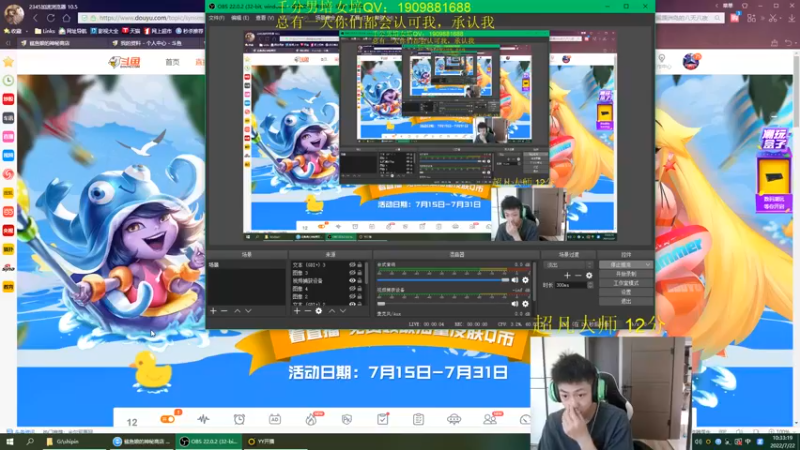The width and height of the screenshot is (800, 450).
Task: Open video capture device audio settings gear
Action: 525,304
